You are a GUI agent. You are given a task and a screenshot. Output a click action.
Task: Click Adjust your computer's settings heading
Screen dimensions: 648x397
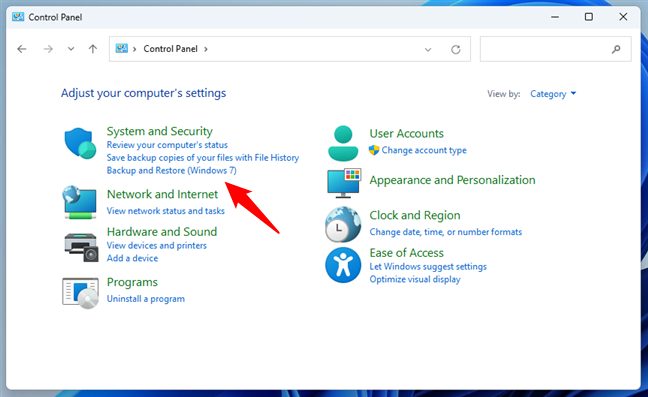(143, 93)
